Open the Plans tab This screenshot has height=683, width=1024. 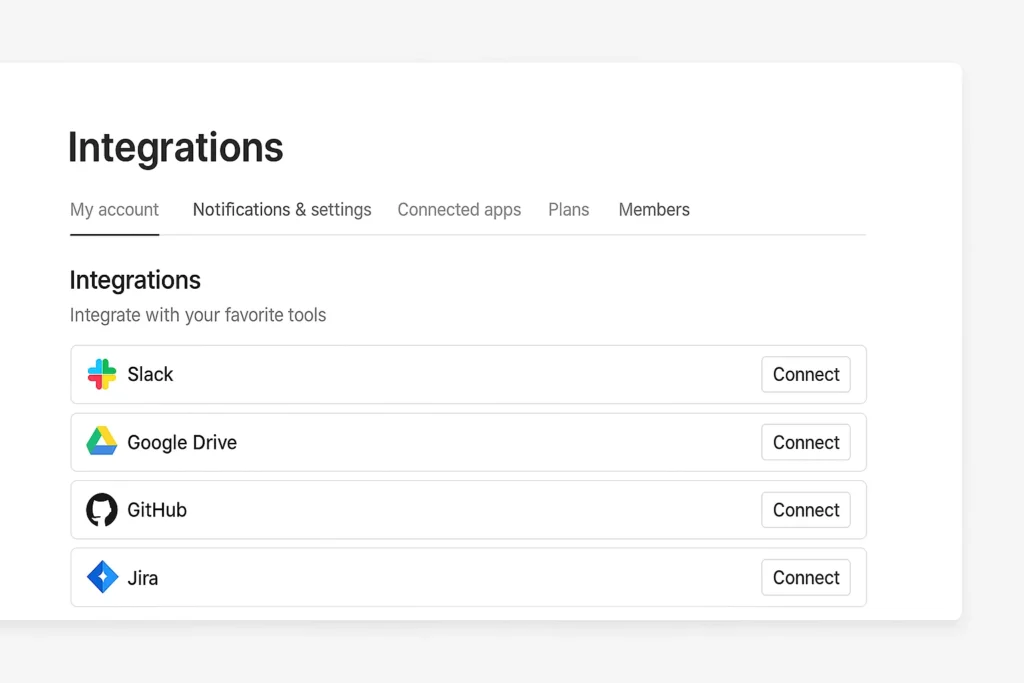568,210
